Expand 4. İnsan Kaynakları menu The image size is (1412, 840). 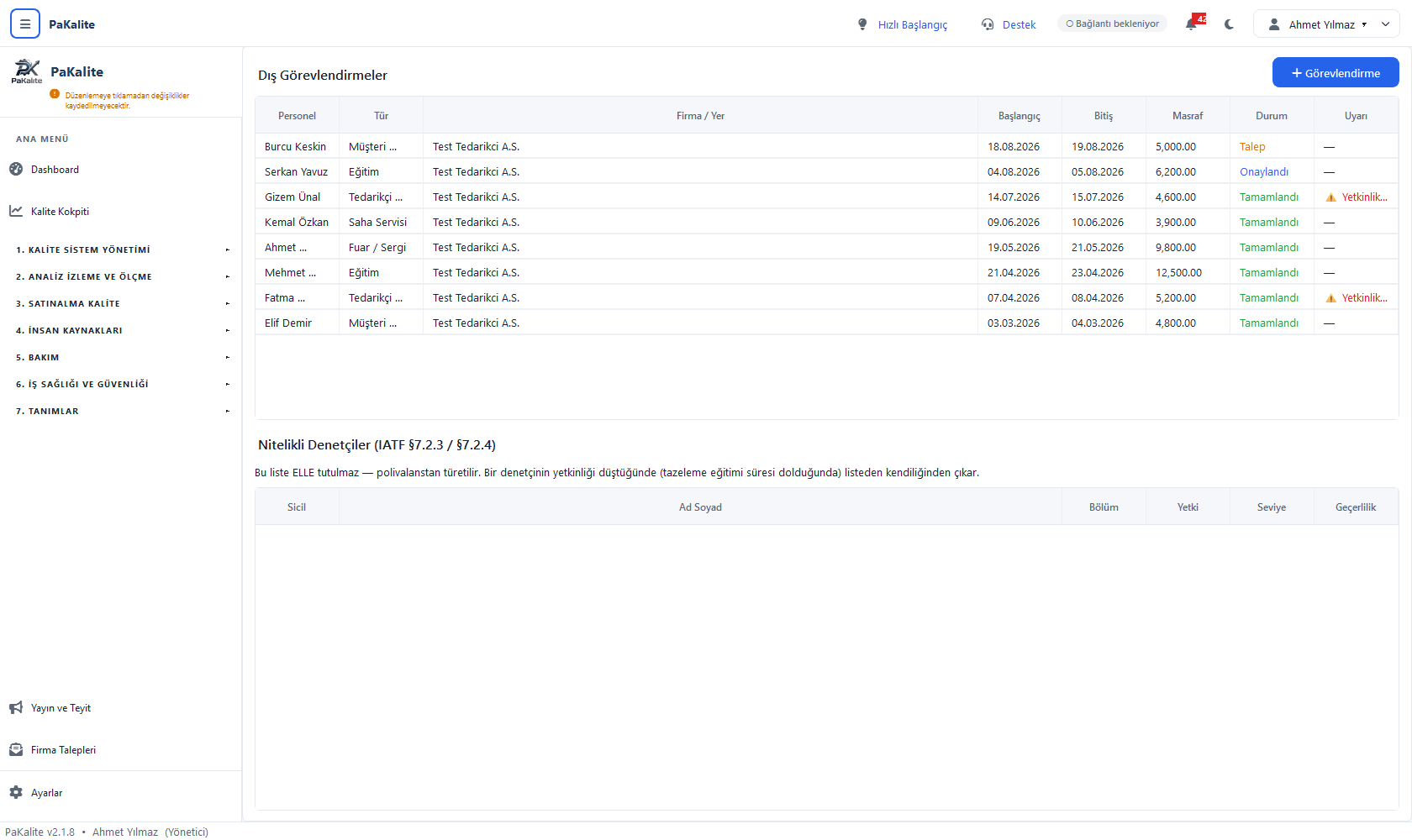point(121,330)
